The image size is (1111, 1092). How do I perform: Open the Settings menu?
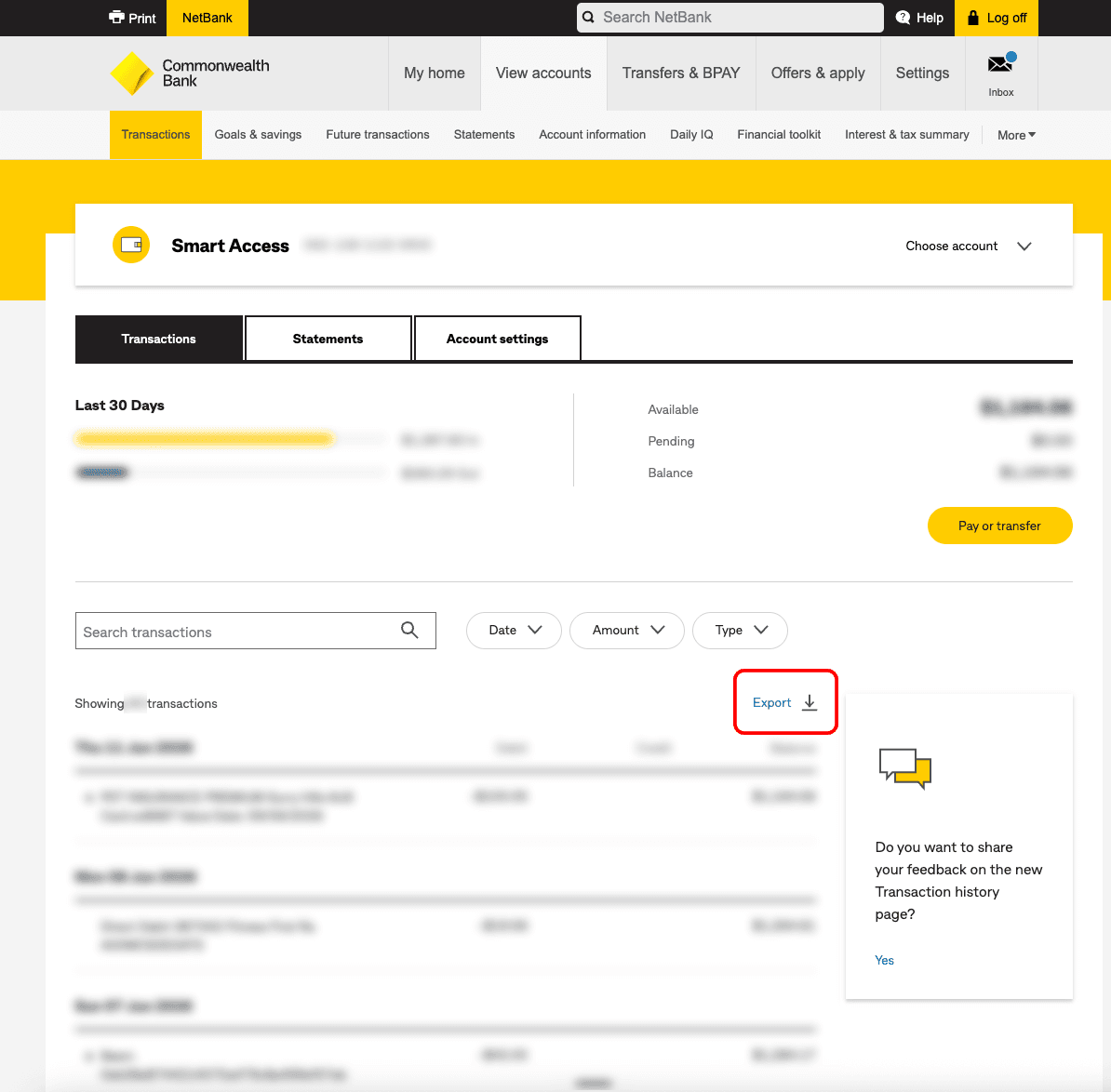922,73
